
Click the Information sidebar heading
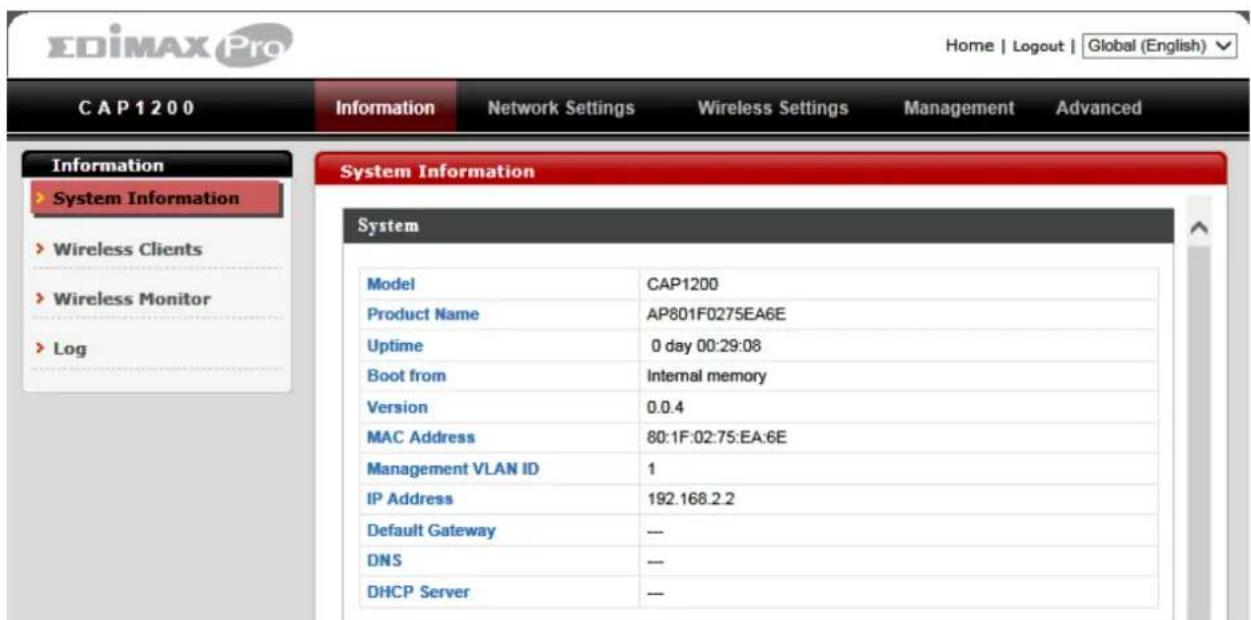coord(157,165)
